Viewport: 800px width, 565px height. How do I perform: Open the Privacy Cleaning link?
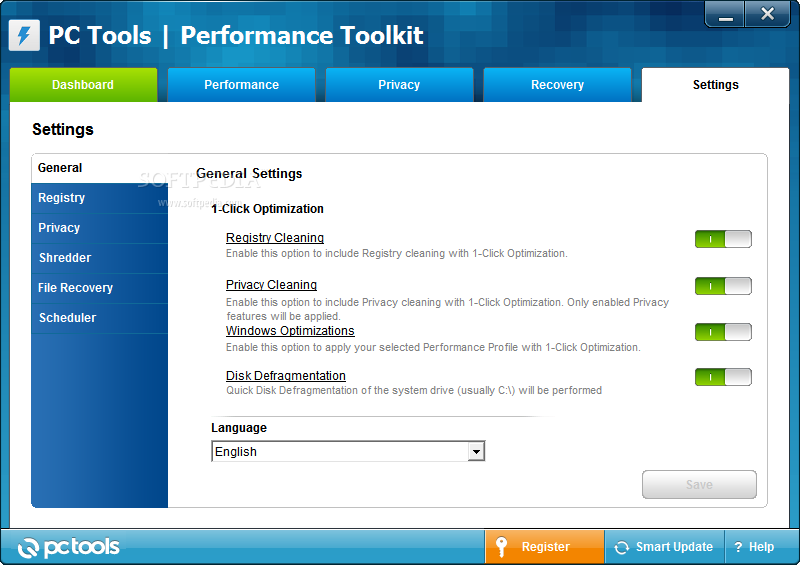(271, 285)
